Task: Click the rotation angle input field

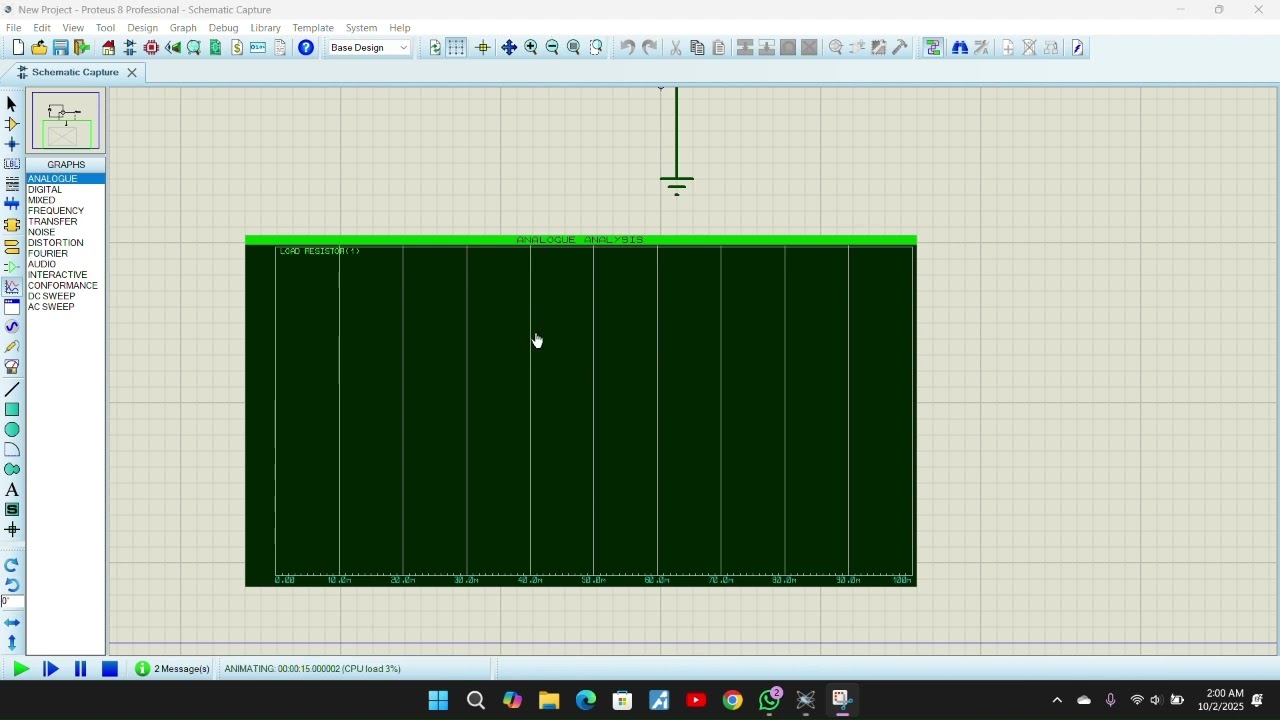Action: coord(12,602)
